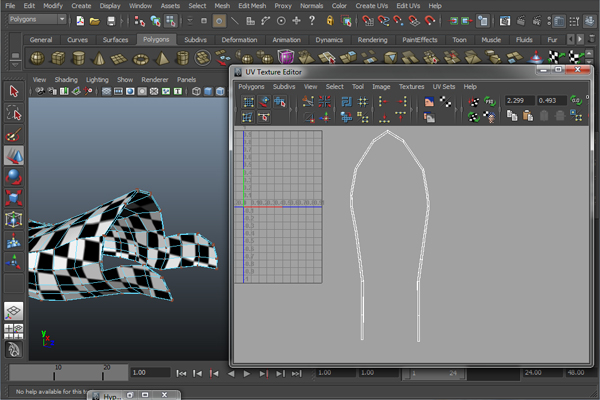600x400 pixels.
Task: Select the Show Manipulator tool
Action: [x=14, y=262]
